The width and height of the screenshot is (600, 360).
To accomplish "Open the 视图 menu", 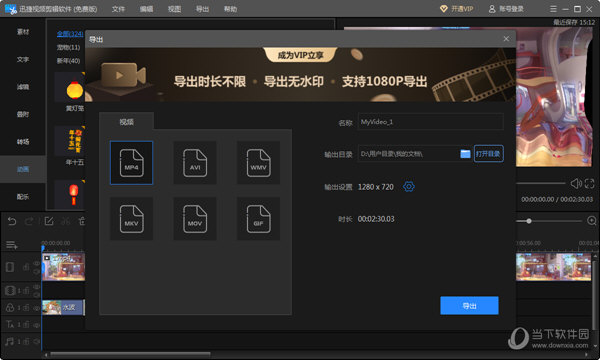I will (174, 9).
